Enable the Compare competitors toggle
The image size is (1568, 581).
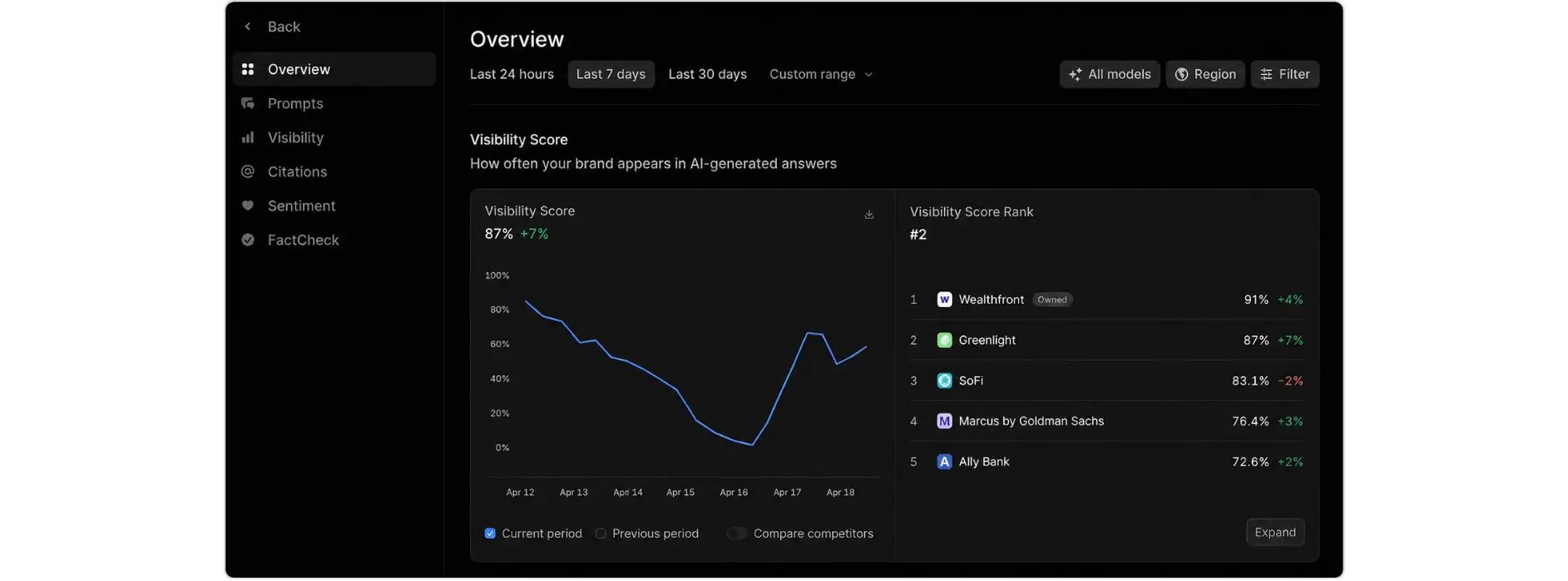point(736,534)
